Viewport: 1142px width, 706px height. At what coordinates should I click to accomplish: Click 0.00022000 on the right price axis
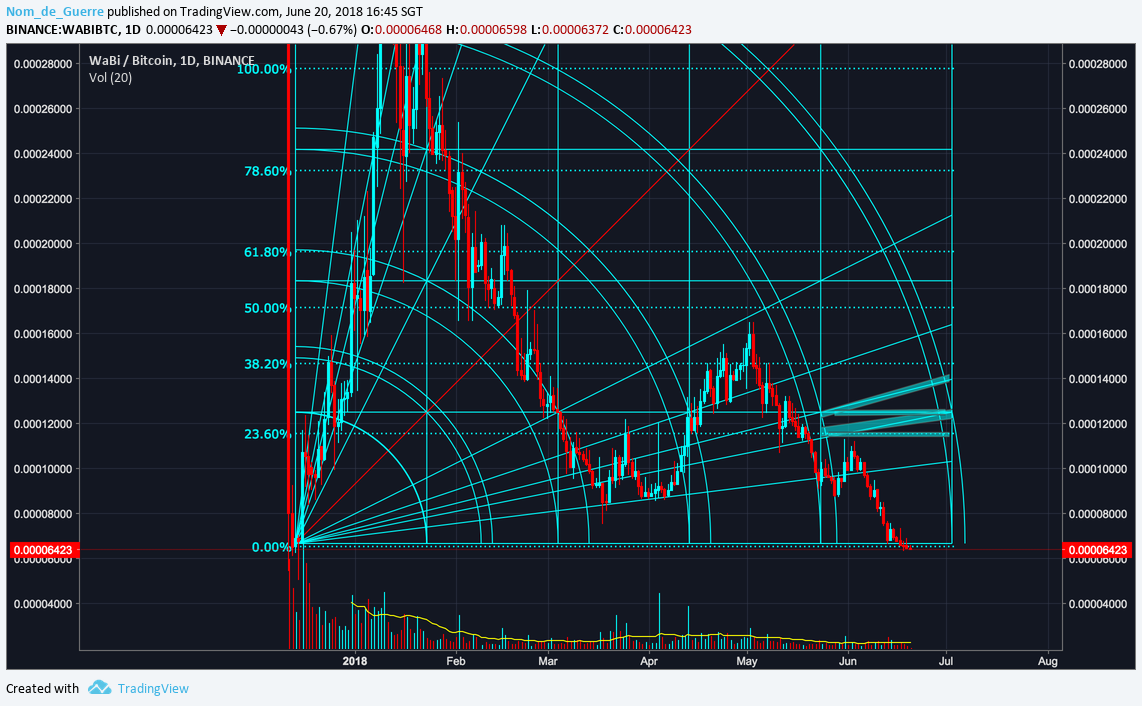click(x=1098, y=199)
